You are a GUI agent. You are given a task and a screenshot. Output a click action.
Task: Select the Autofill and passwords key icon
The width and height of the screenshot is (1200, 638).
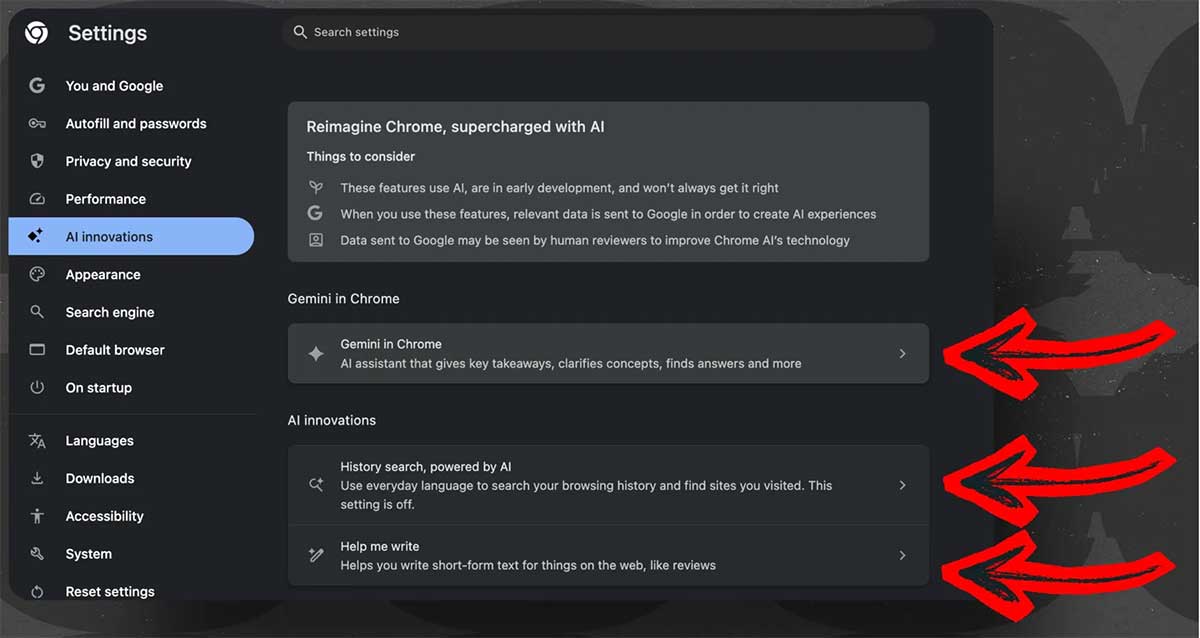36,123
